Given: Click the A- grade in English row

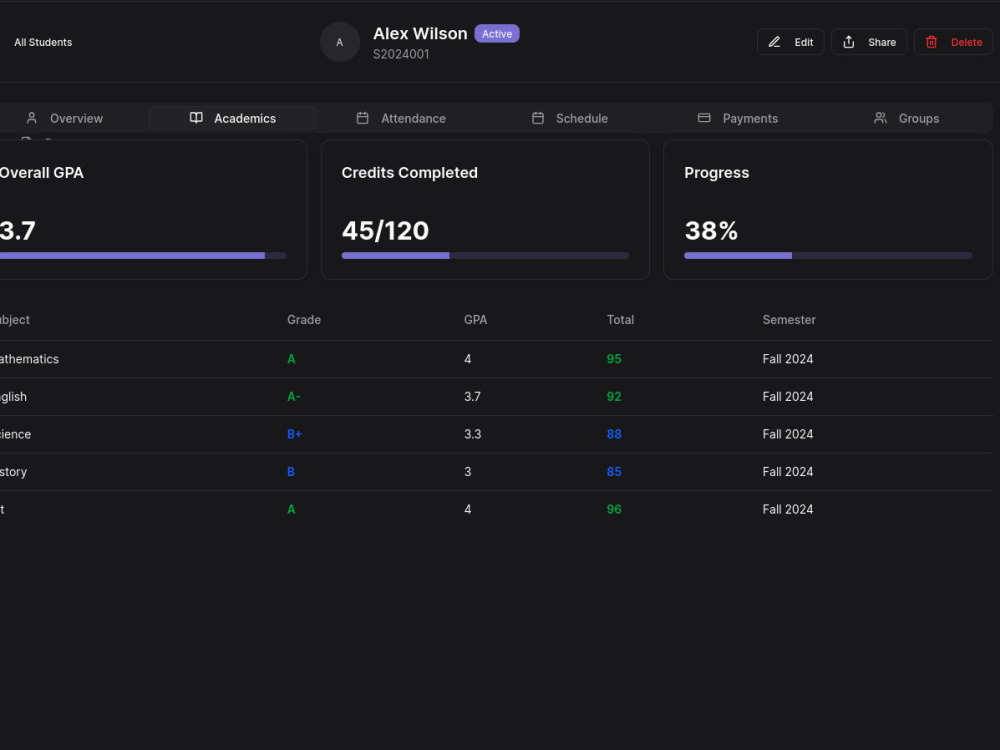Looking at the screenshot, I should coord(294,397).
